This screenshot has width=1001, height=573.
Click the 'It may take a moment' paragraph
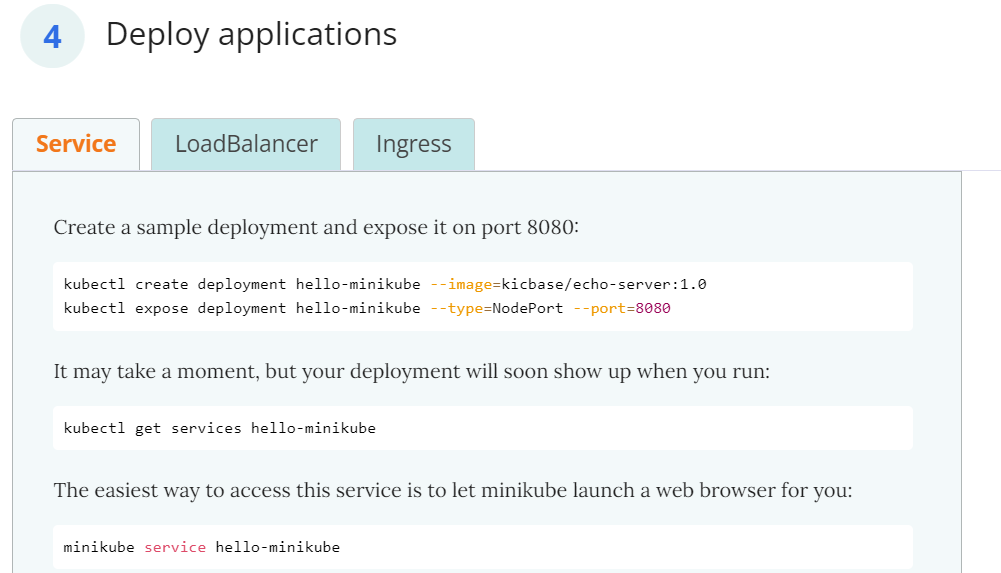click(x=412, y=372)
